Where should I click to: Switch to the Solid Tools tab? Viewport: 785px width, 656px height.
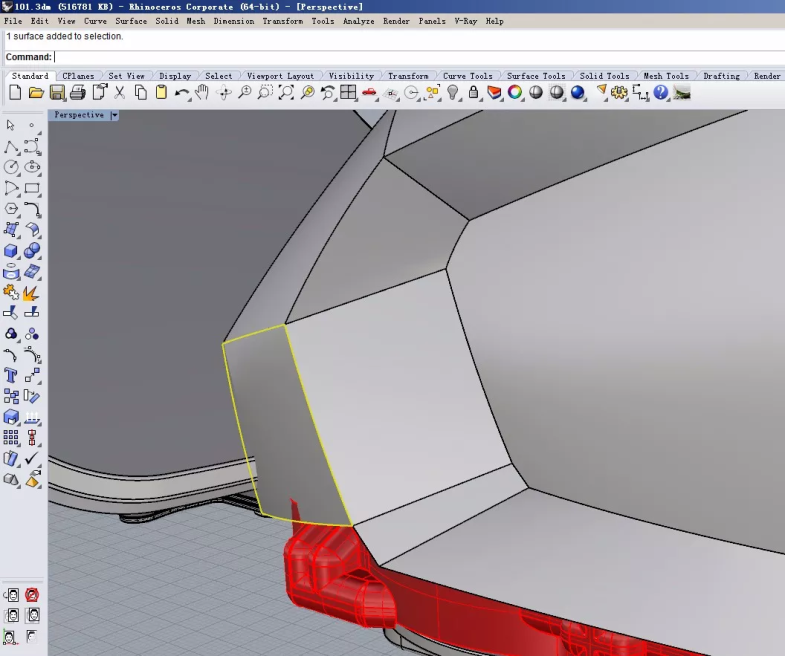tap(604, 76)
